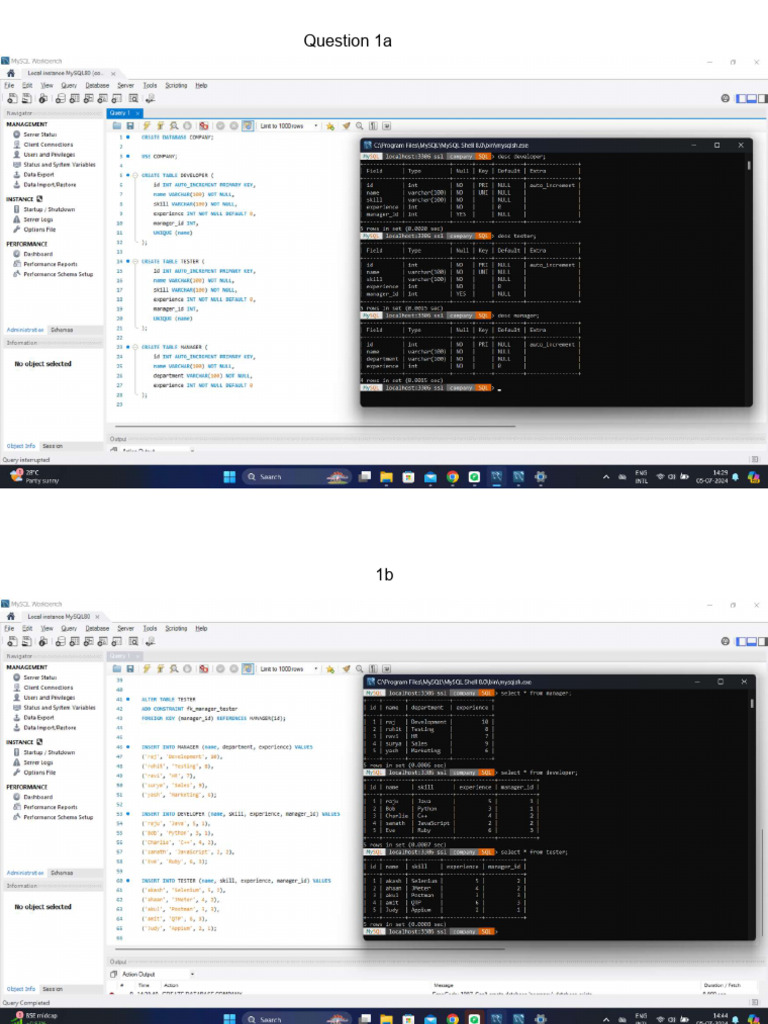
Task: Collapse the CREATE TABLE DEVELOPER block in 1a
Action: pyautogui.click(x=134, y=175)
